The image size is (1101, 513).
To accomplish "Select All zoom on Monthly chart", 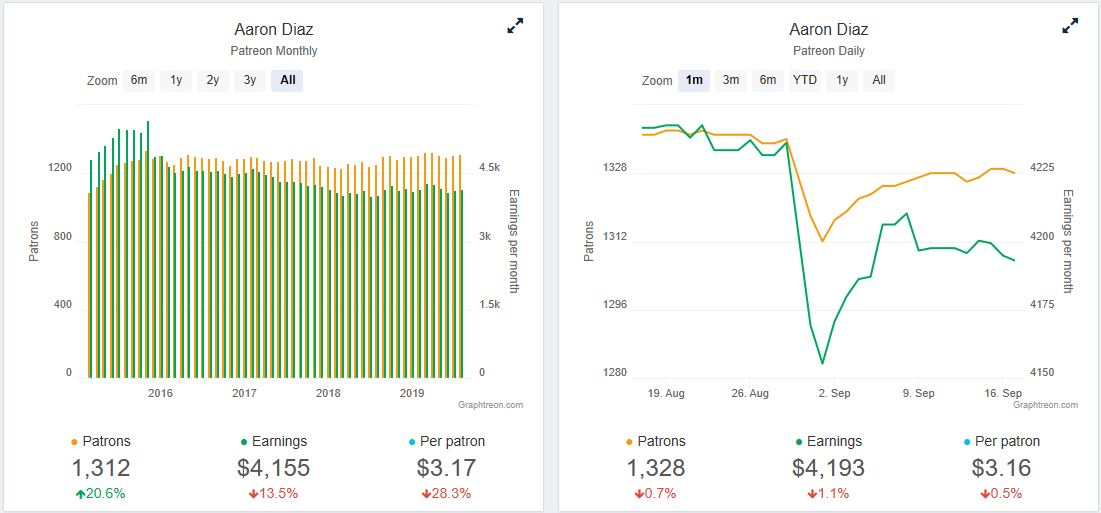I will pos(287,80).
